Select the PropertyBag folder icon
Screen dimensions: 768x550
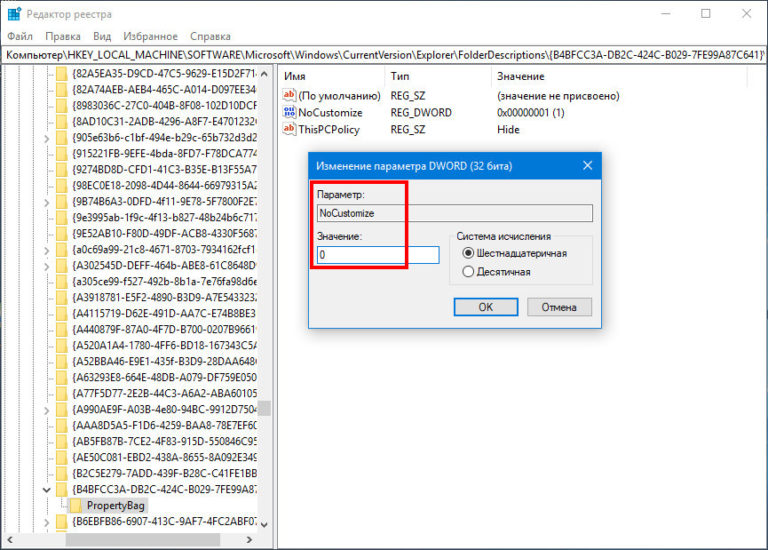coord(75,505)
